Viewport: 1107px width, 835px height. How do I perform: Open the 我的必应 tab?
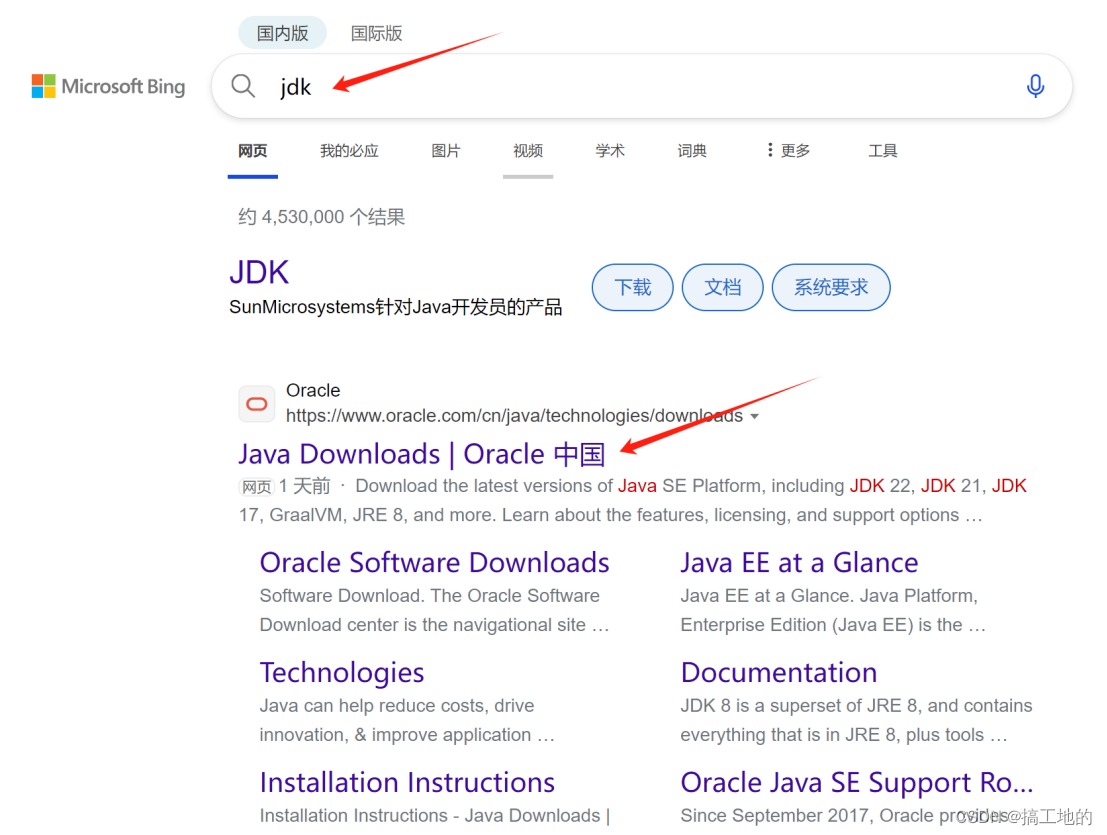tap(349, 150)
